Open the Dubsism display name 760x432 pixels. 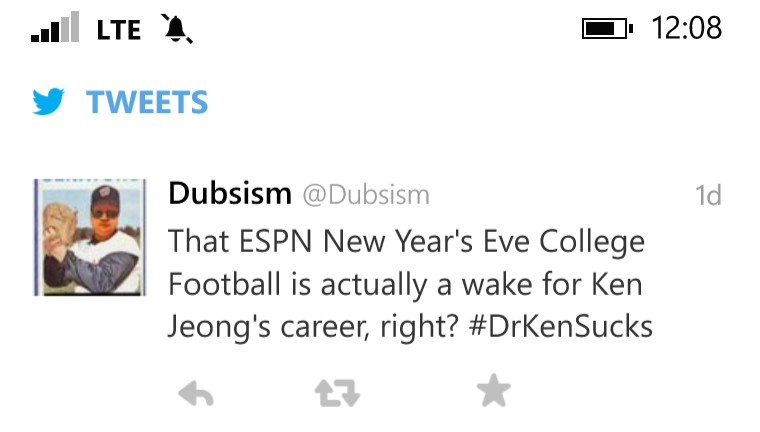[x=230, y=193]
